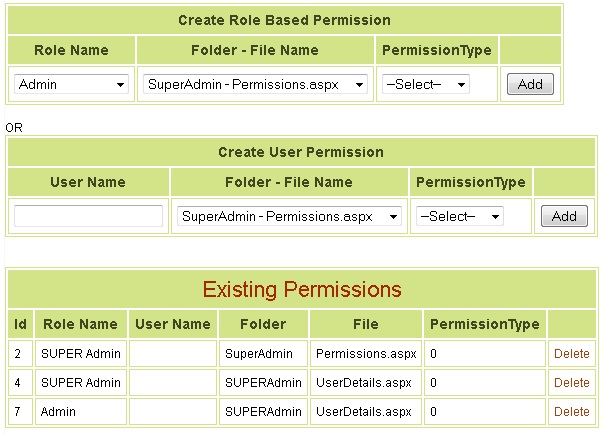The height and width of the screenshot is (436, 607).
Task: Click the Id column header
Action: point(21,324)
